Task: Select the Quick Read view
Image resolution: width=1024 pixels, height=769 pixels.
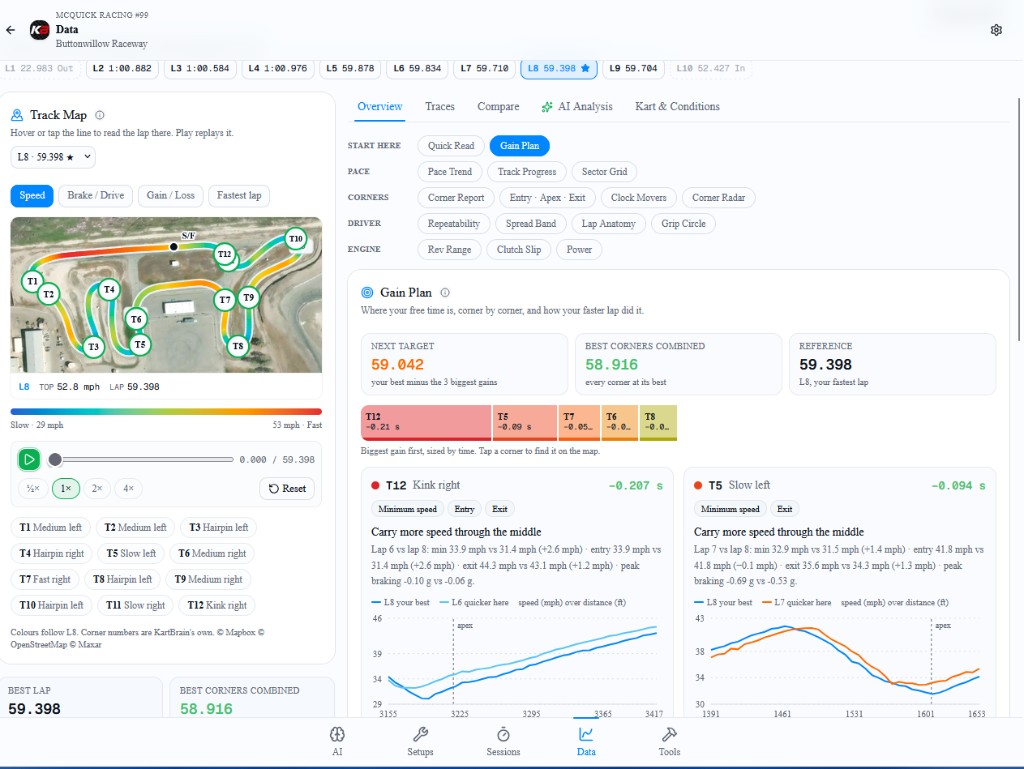Action: [x=451, y=146]
